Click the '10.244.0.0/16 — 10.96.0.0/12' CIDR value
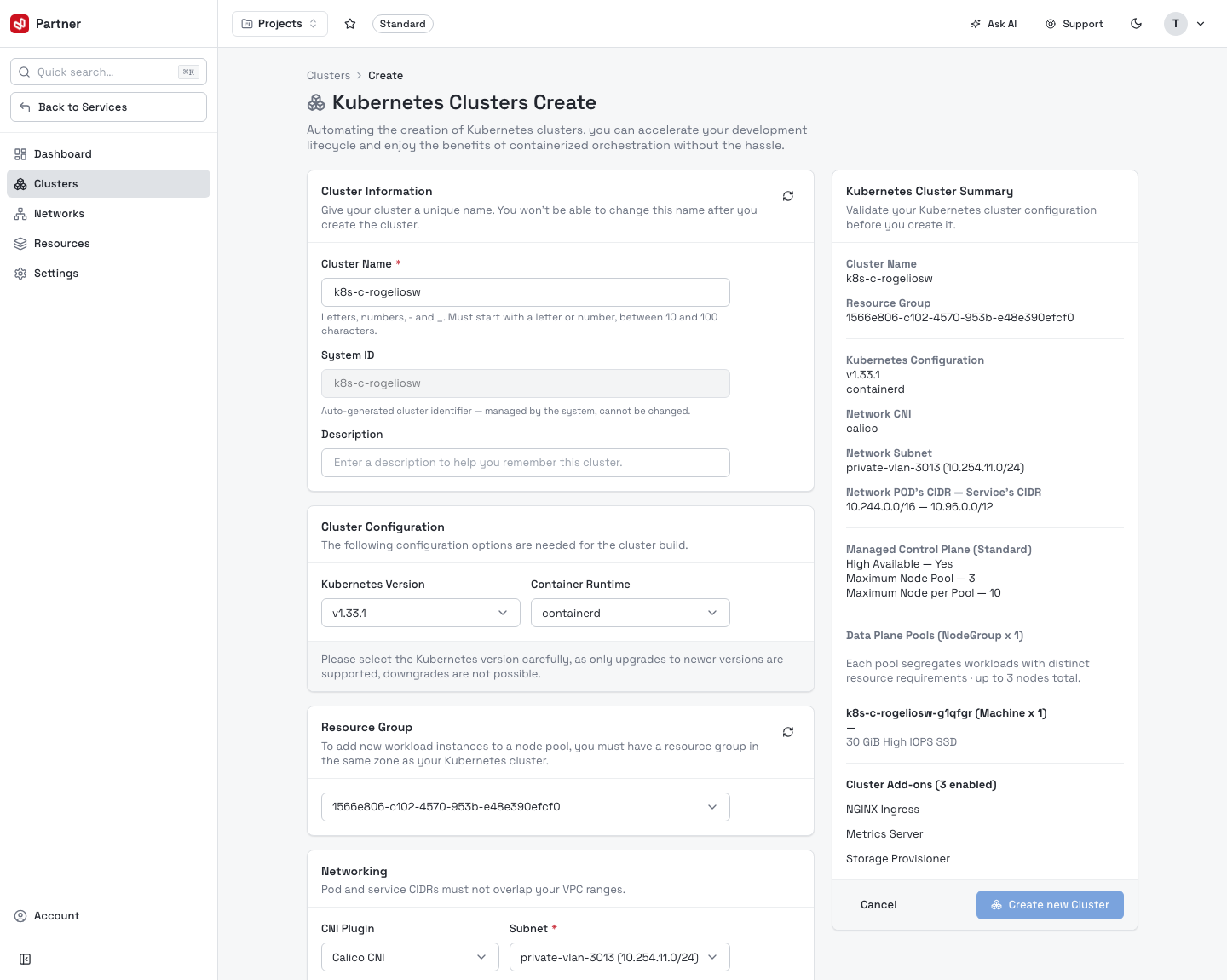Screen dimensions: 1227x980 click(x=919, y=507)
